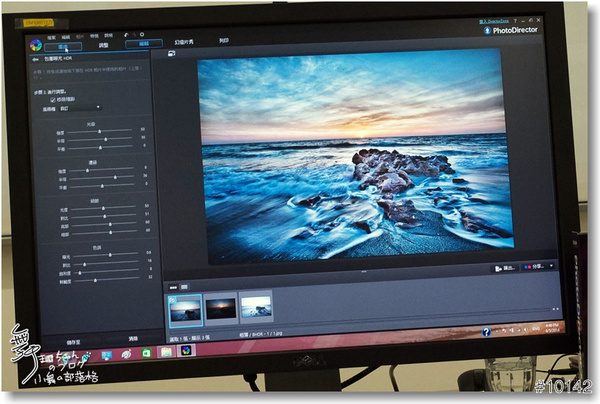Open the style preset dropdown

pos(80,108)
